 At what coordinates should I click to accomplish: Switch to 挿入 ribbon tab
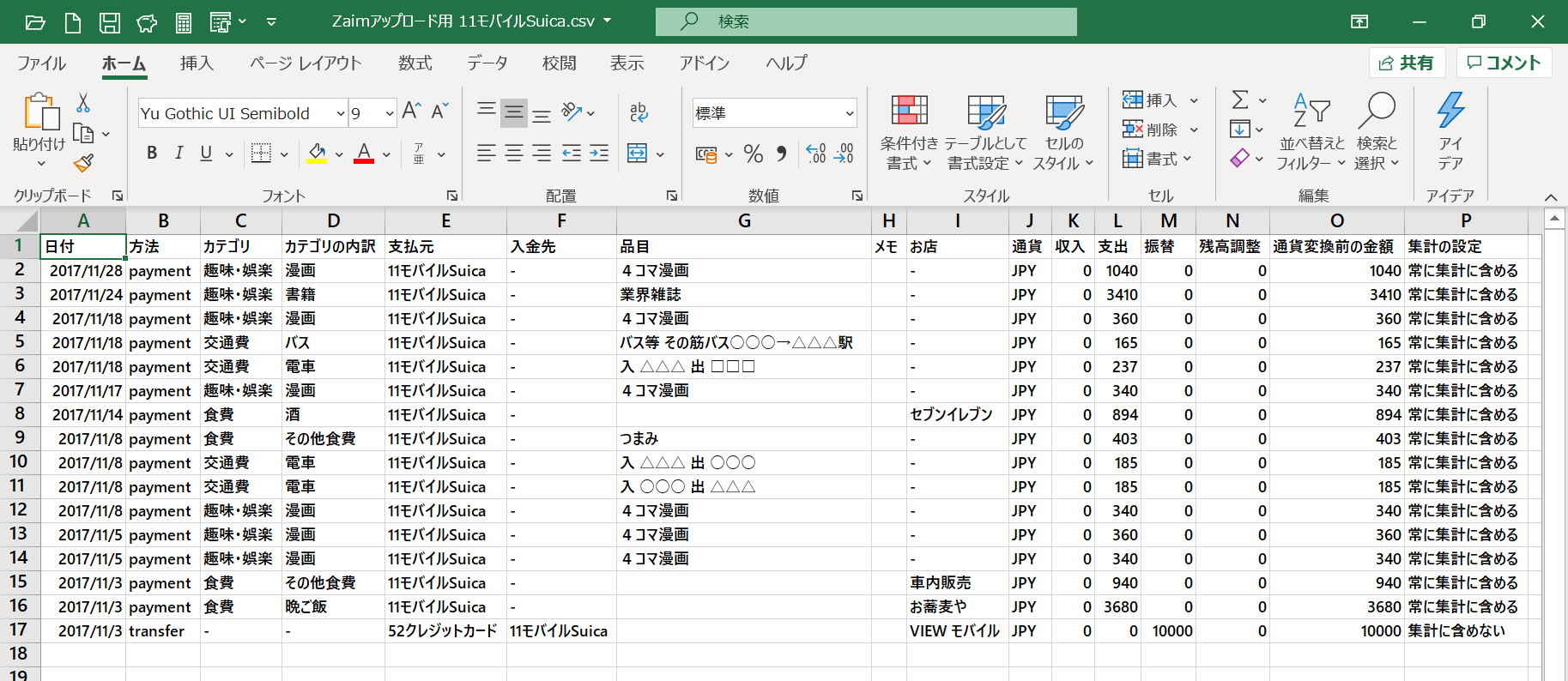click(x=197, y=63)
